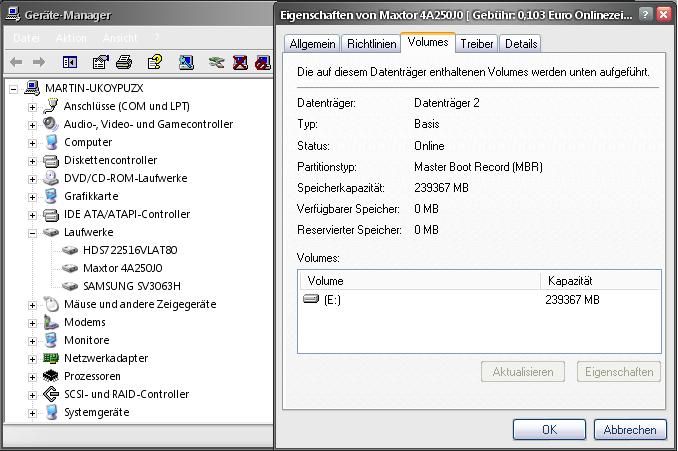Image resolution: width=678 pixels, height=451 pixels.
Task: Click OK in the properties dialog
Action: tap(549, 429)
